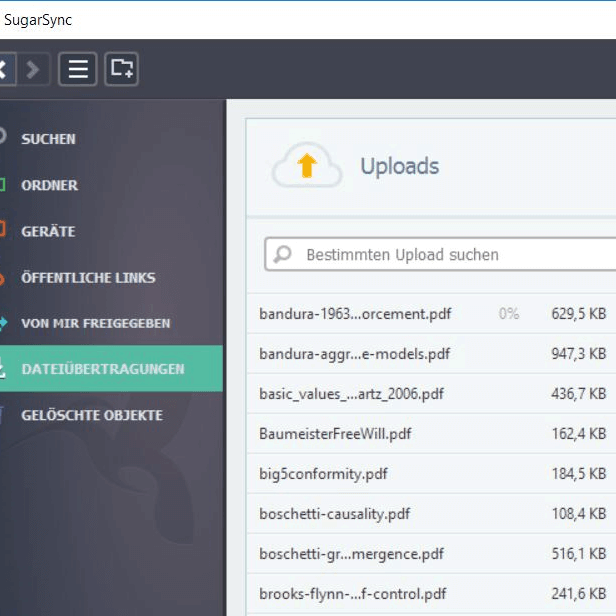Select brooks-flynn-...f-control.pdf upload

point(354,594)
